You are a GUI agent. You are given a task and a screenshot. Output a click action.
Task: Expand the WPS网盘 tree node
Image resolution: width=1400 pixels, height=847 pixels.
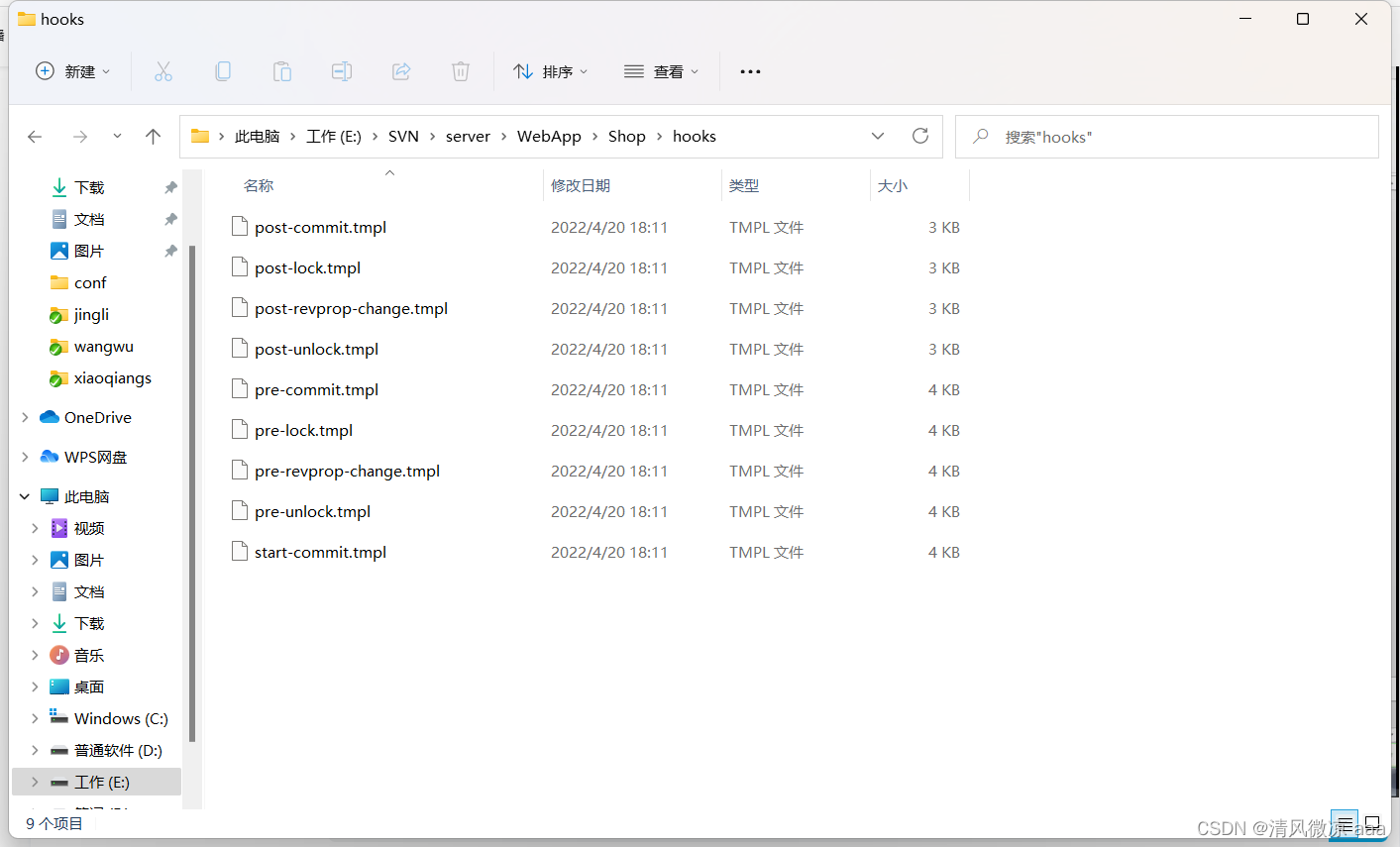25,457
